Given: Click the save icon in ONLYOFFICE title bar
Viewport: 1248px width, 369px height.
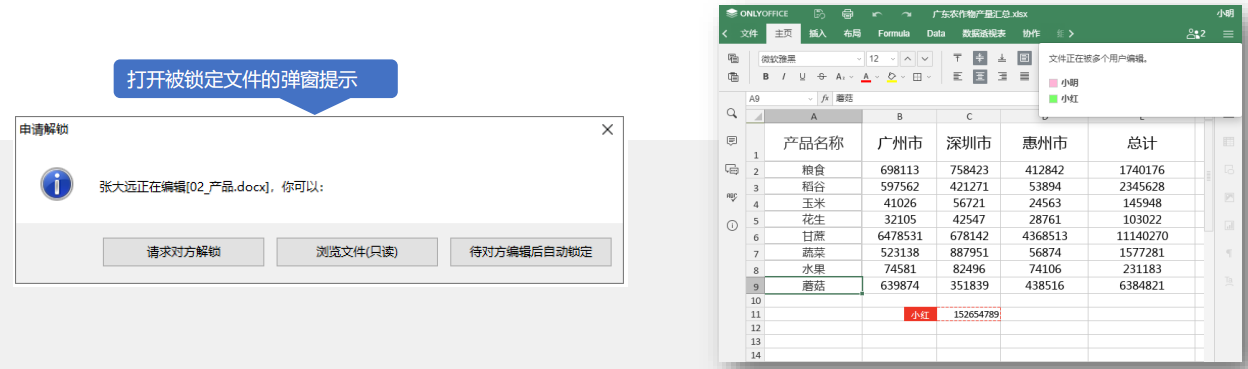Looking at the screenshot, I should (x=818, y=14).
